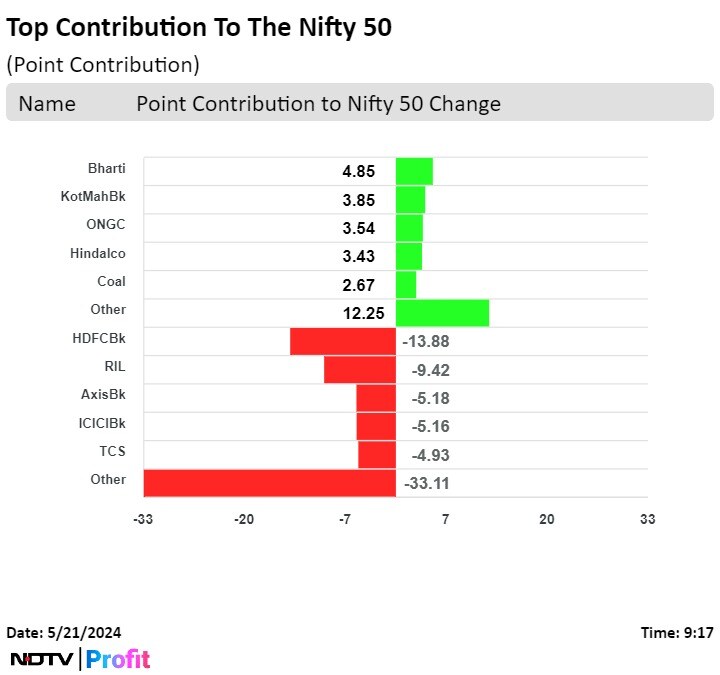The height and width of the screenshot is (675, 720).
Task: Select the red HDFCBk bar
Action: tap(343, 341)
